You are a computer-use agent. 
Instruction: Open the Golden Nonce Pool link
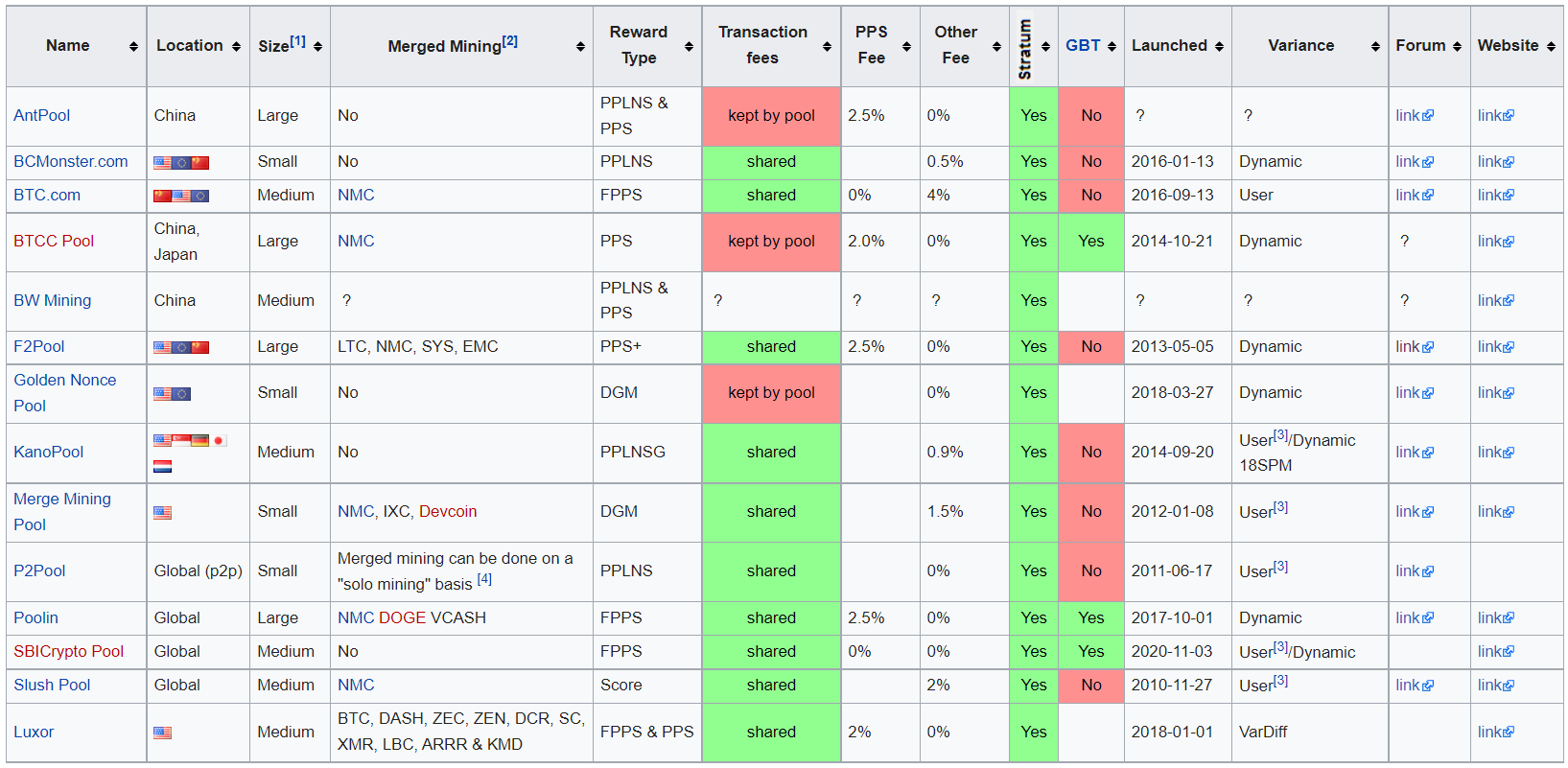tap(65, 393)
